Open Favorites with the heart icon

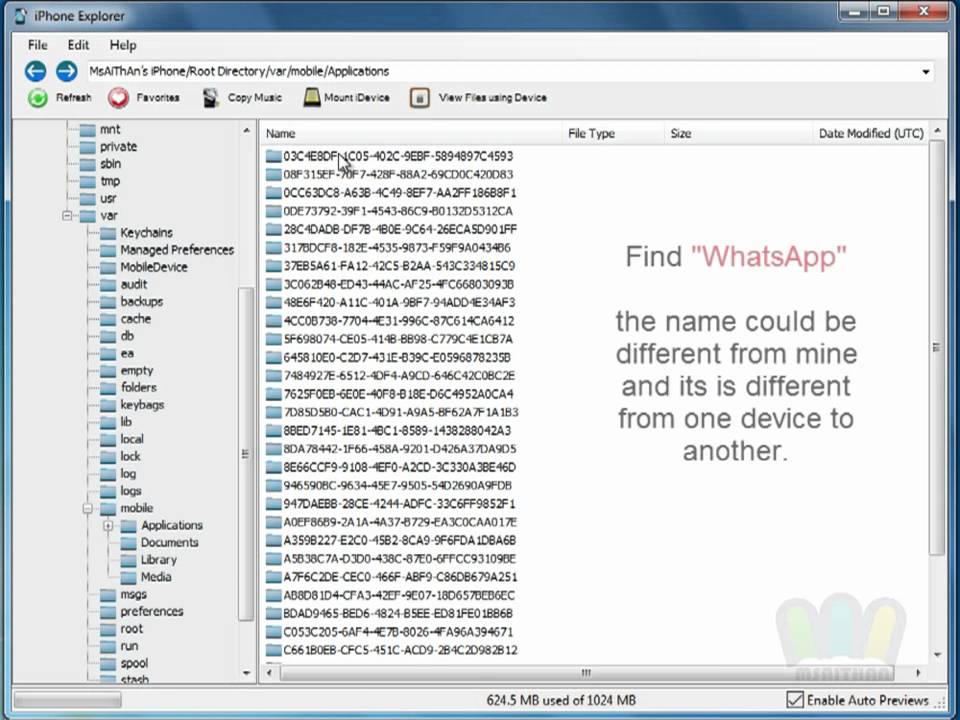point(118,98)
